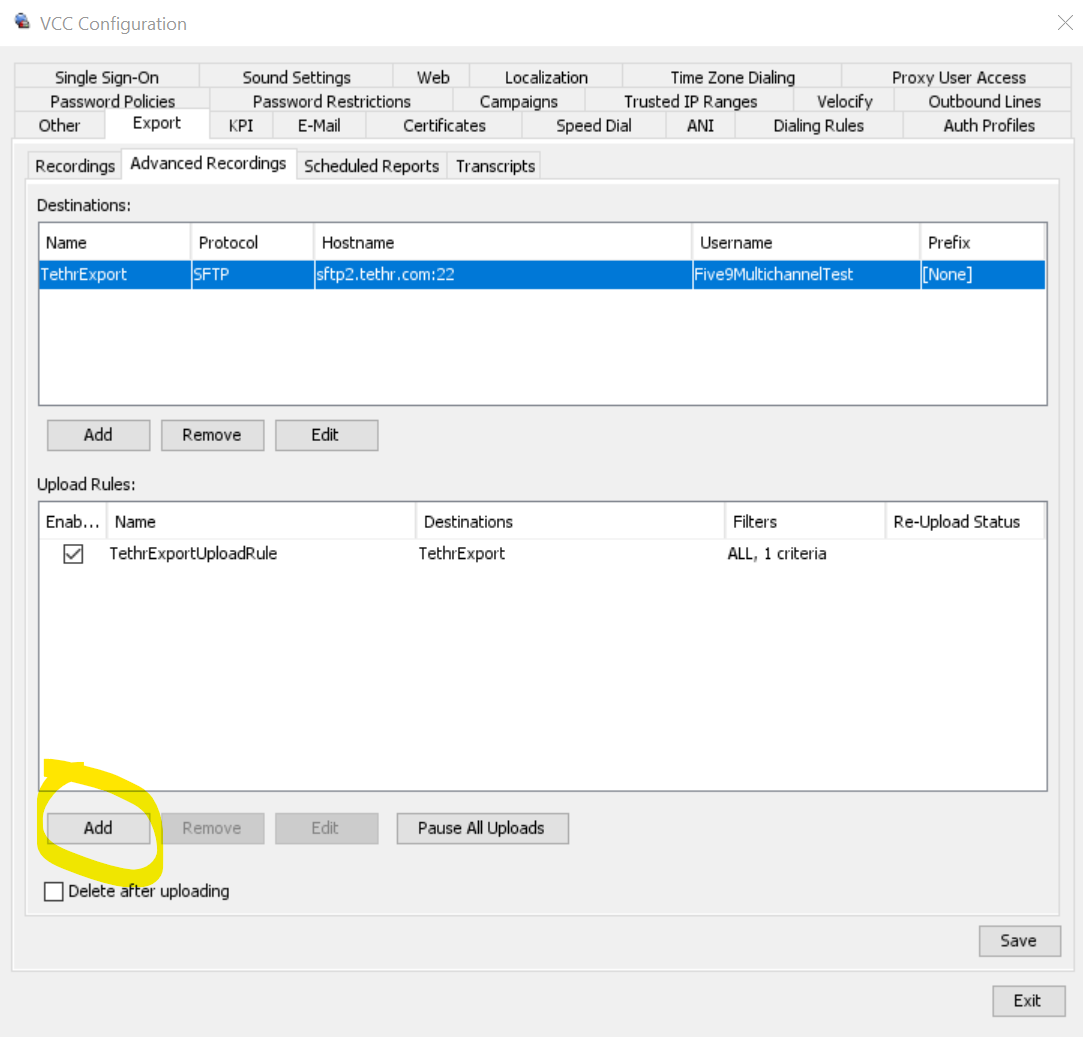
Task: Switch to the Certificates tab
Action: 444,125
